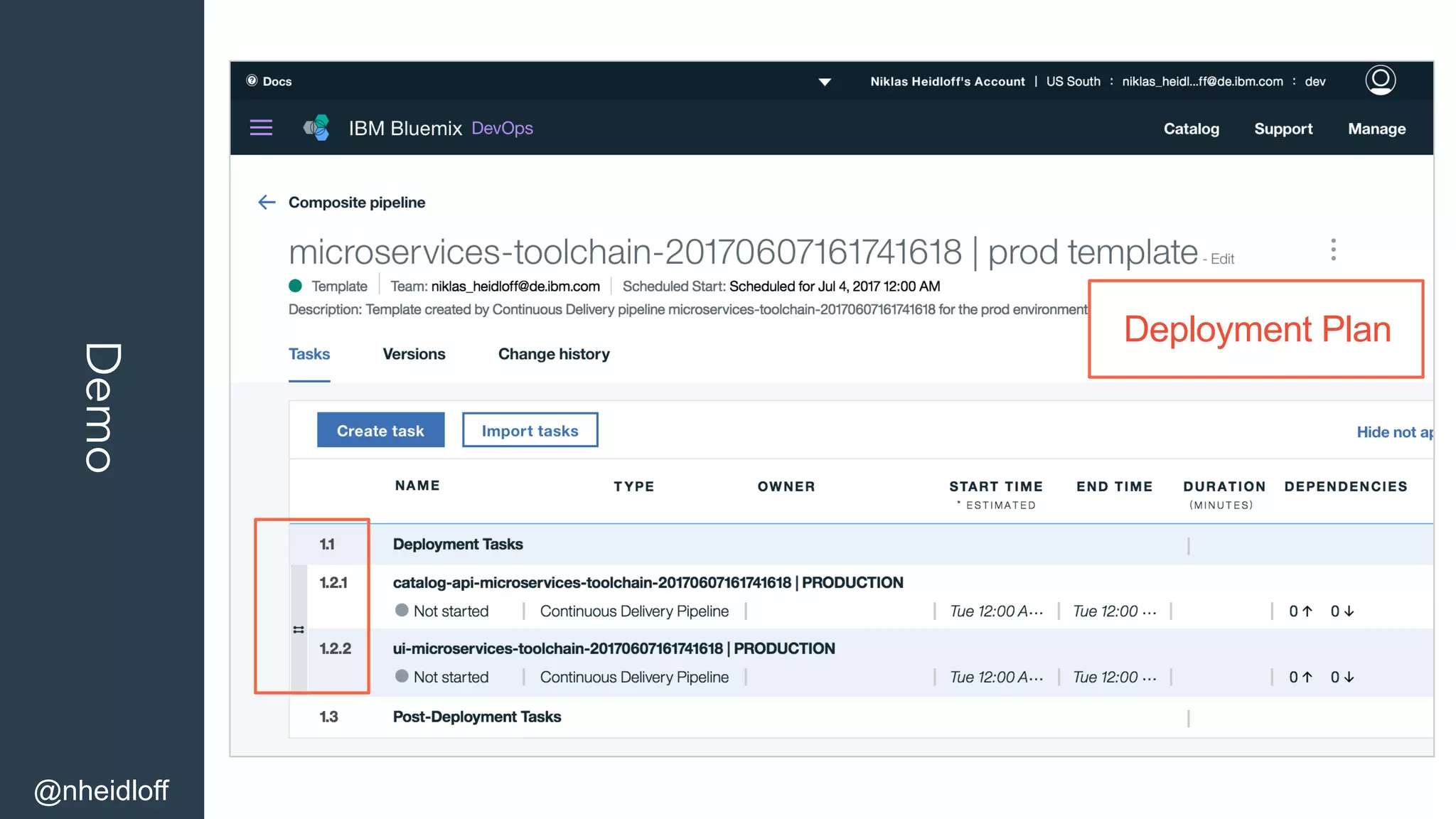This screenshot has height=819, width=1456.
Task: Click the Composite pipeline breadcrumb text
Action: coord(357,203)
